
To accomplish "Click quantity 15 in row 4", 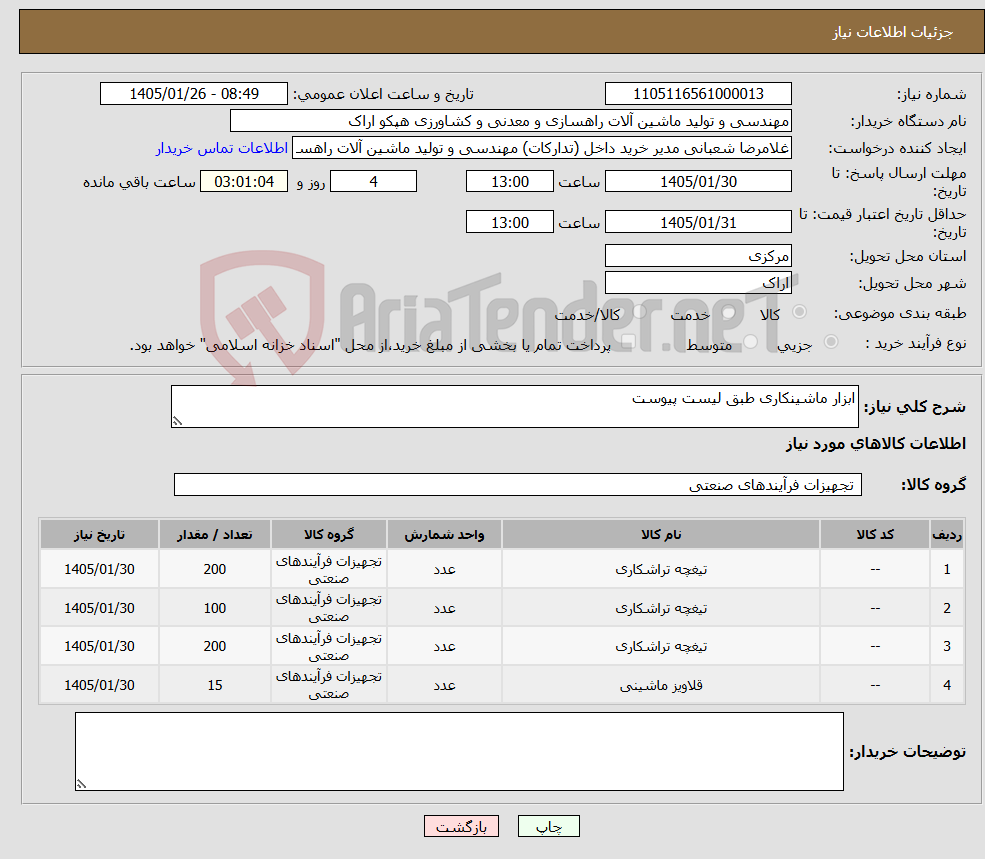I will (x=215, y=685).
